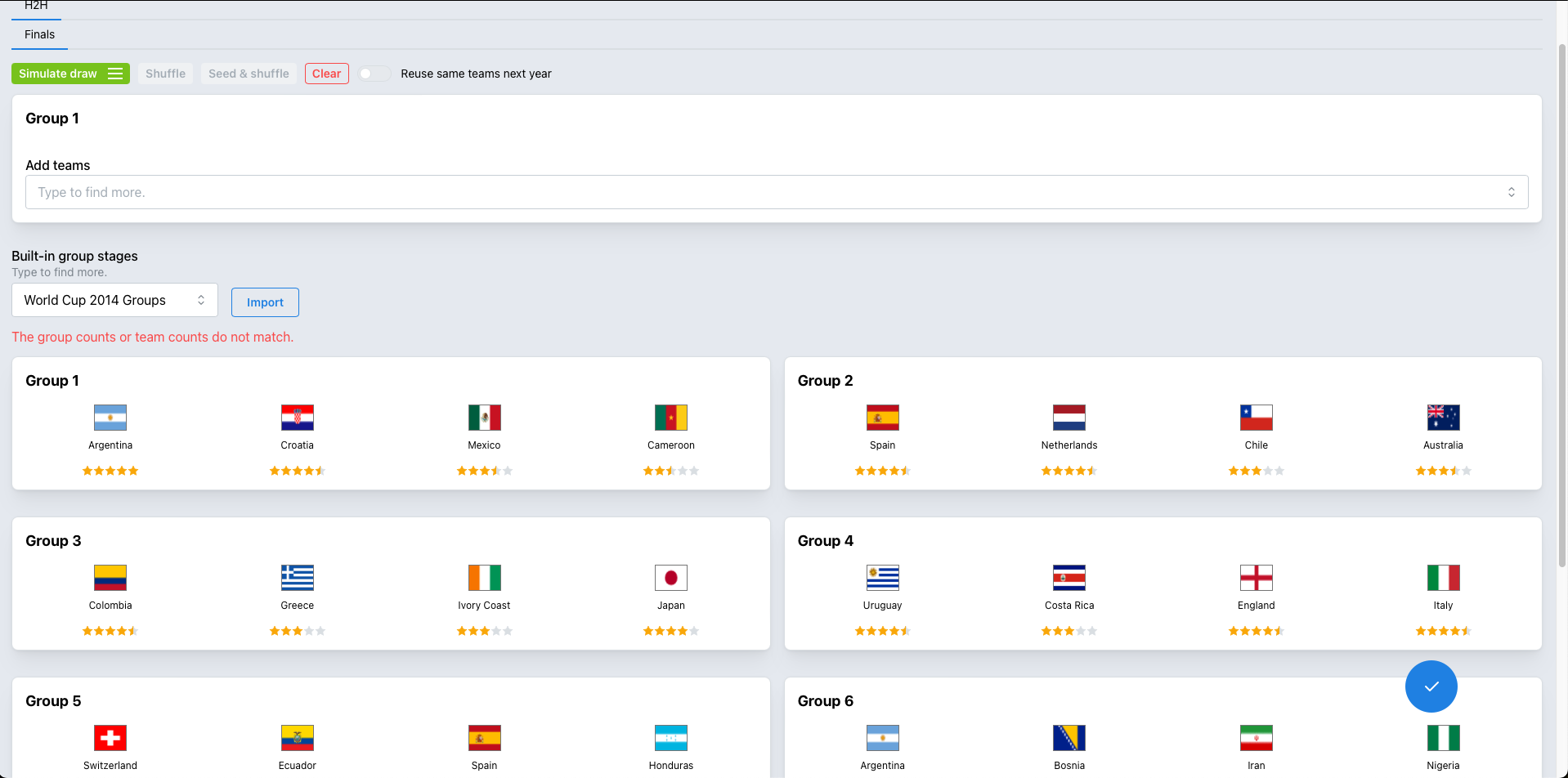Click the Bosnia flag icon
Viewport: 1568px width, 778px height.
coord(1069,738)
